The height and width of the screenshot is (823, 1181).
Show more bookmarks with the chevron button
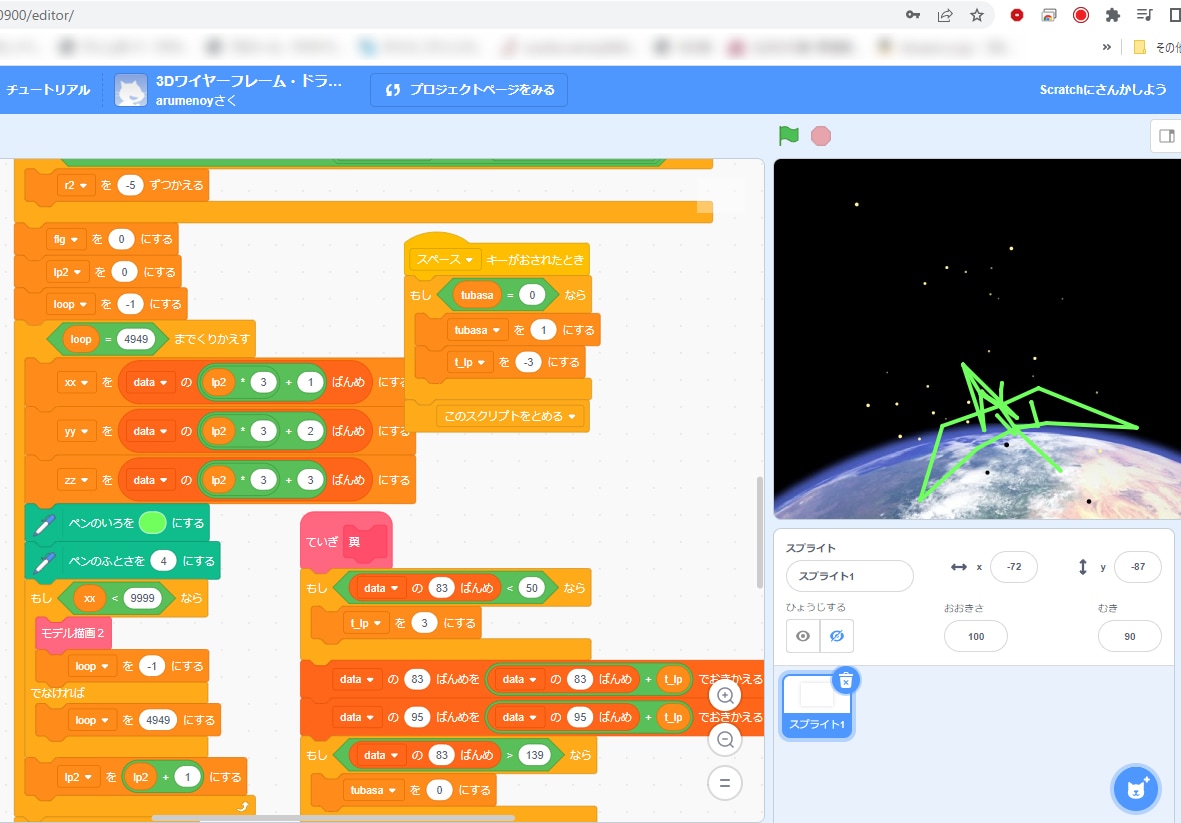coord(1106,47)
